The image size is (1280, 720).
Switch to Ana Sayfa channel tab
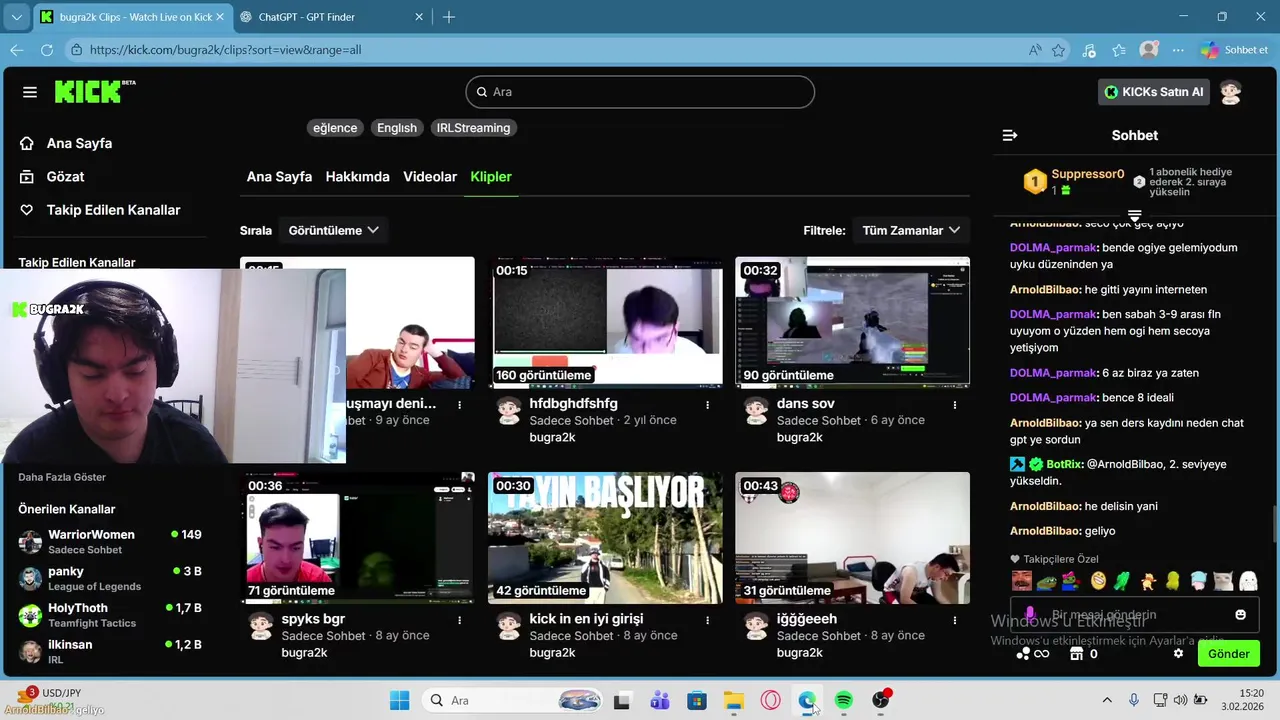[x=279, y=176]
